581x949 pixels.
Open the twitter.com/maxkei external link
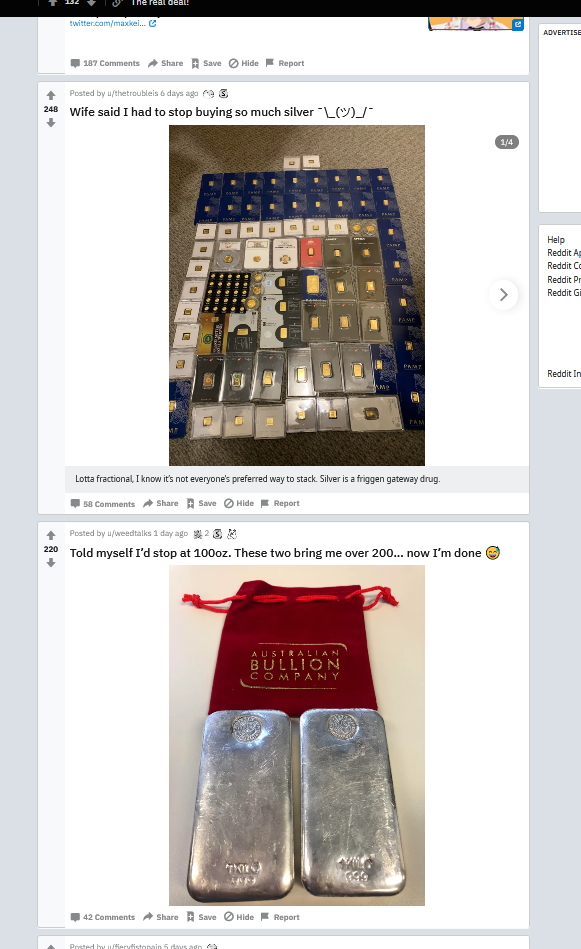tap(113, 23)
